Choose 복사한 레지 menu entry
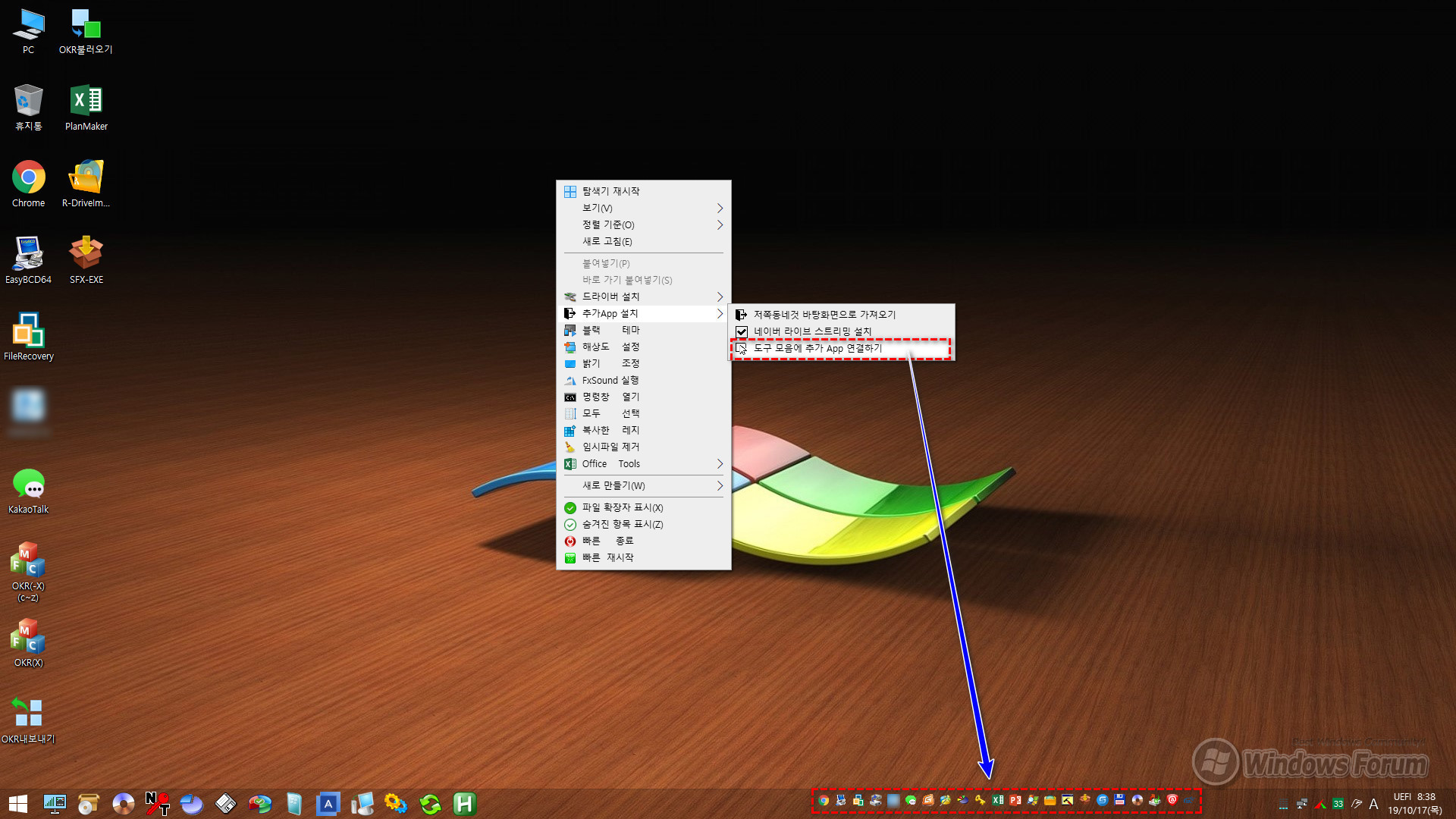Screen dimensions: 1456x819 tap(643, 430)
